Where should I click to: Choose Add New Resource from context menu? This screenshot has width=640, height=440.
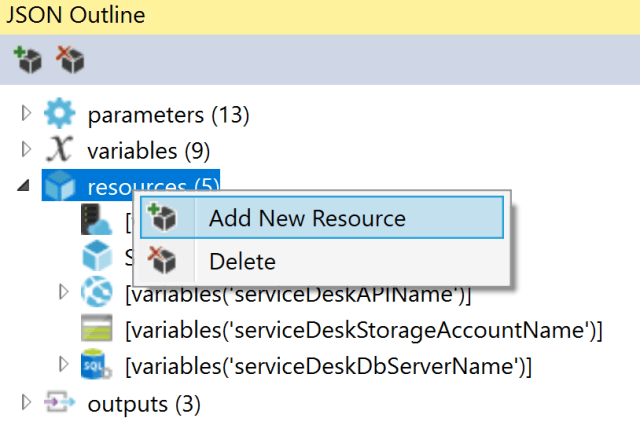pyautogui.click(x=306, y=219)
